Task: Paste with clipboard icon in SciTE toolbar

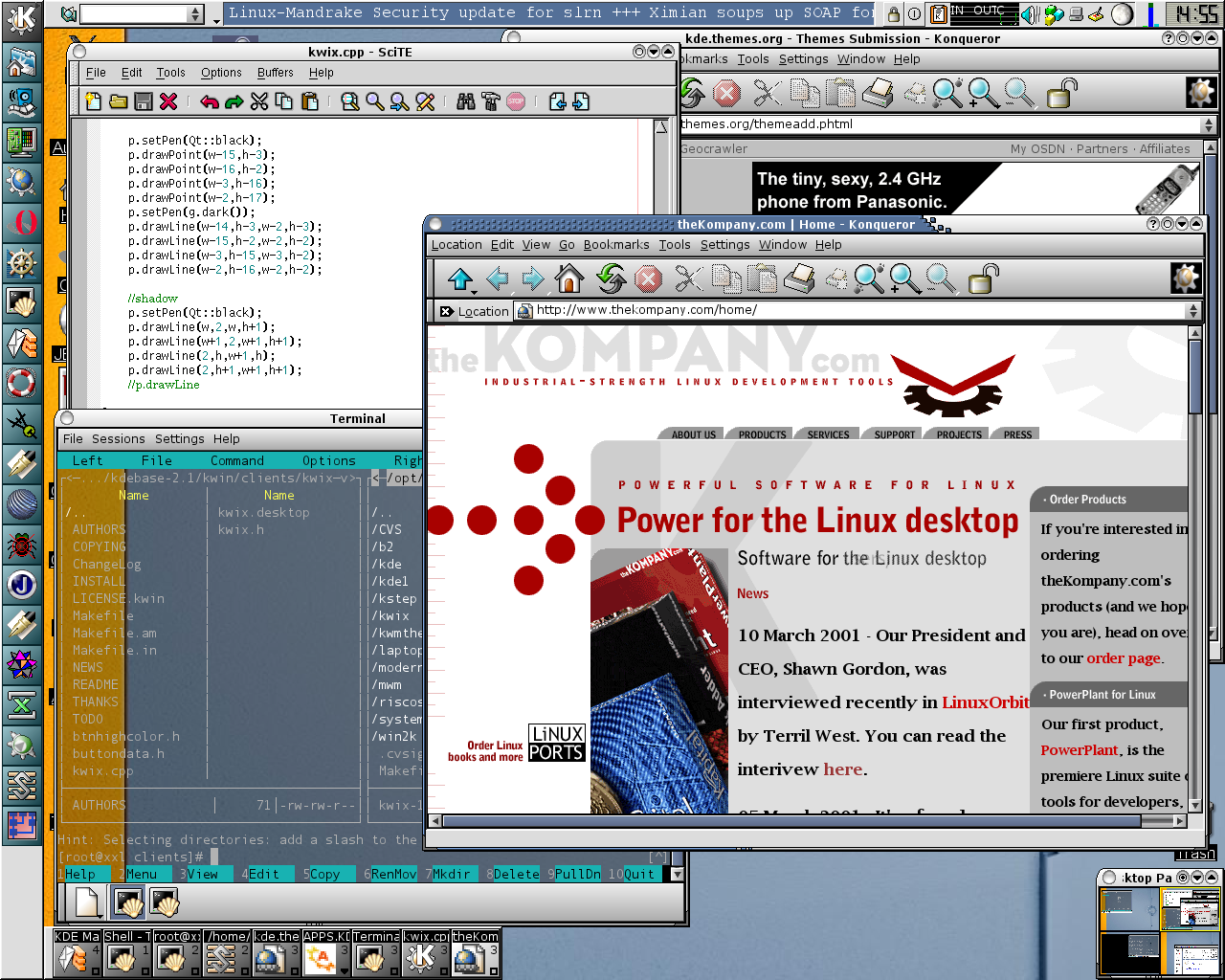Action: [309, 101]
